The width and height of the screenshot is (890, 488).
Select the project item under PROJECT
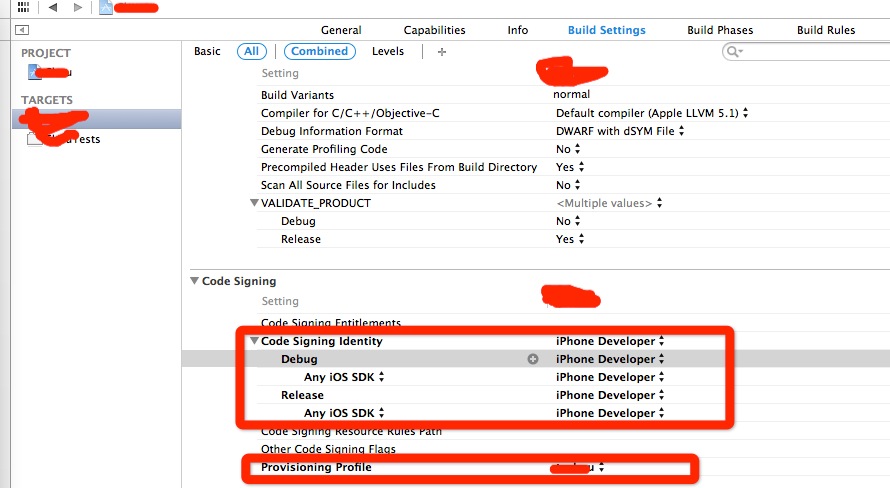click(50, 72)
